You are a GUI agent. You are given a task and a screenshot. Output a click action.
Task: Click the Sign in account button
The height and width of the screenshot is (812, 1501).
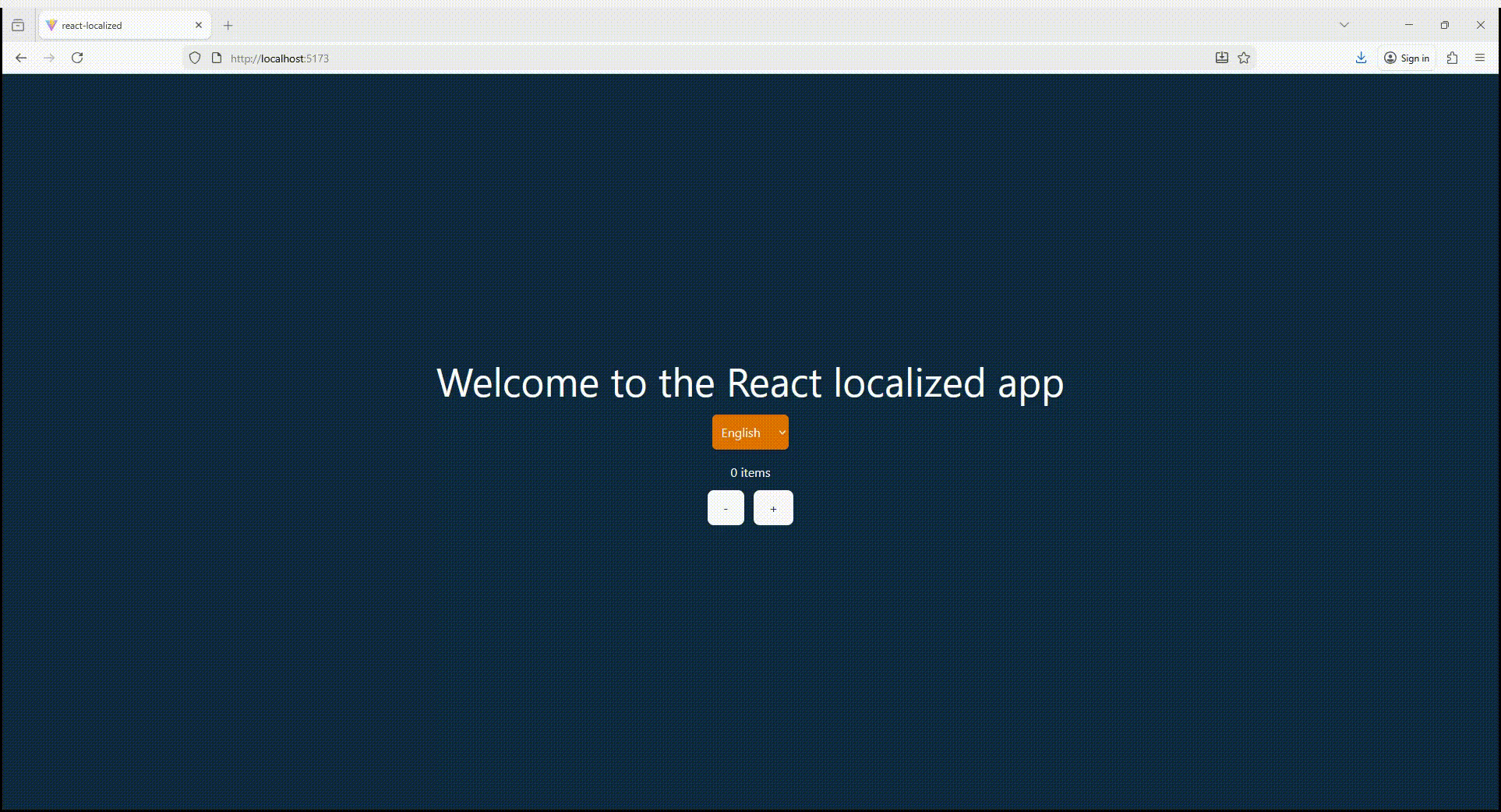point(1406,58)
